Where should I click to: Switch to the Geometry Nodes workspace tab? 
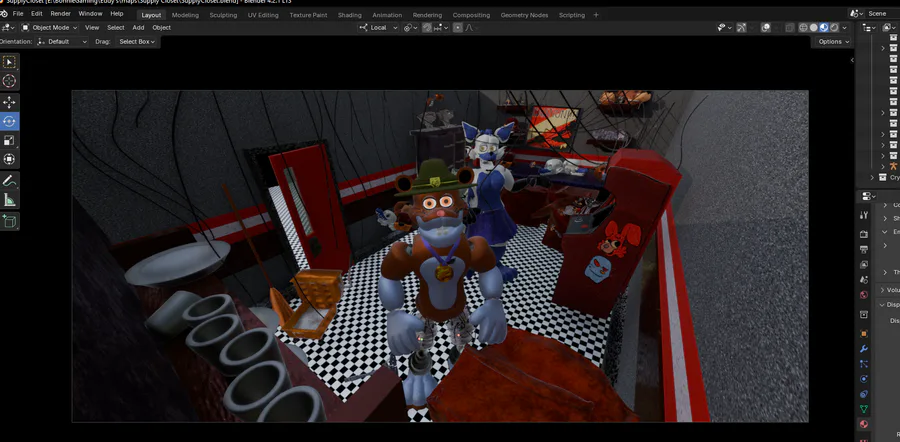[x=524, y=15]
